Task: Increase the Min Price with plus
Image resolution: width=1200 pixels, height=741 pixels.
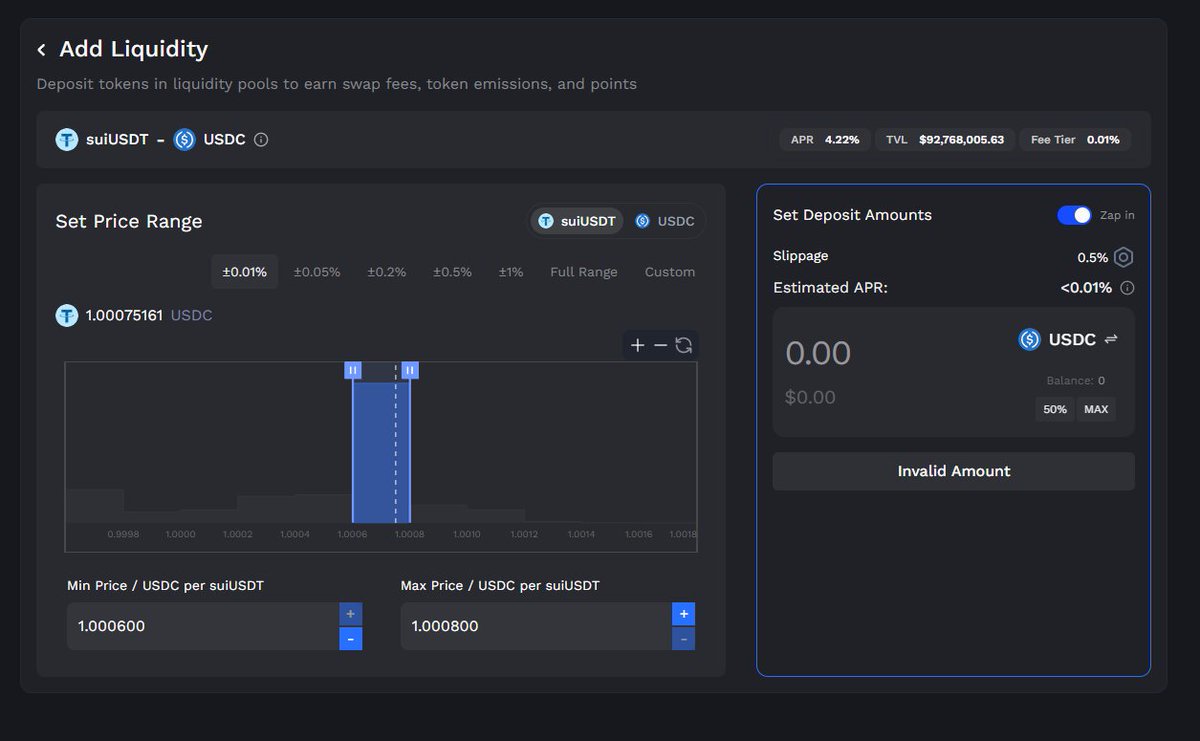Action: [351, 614]
